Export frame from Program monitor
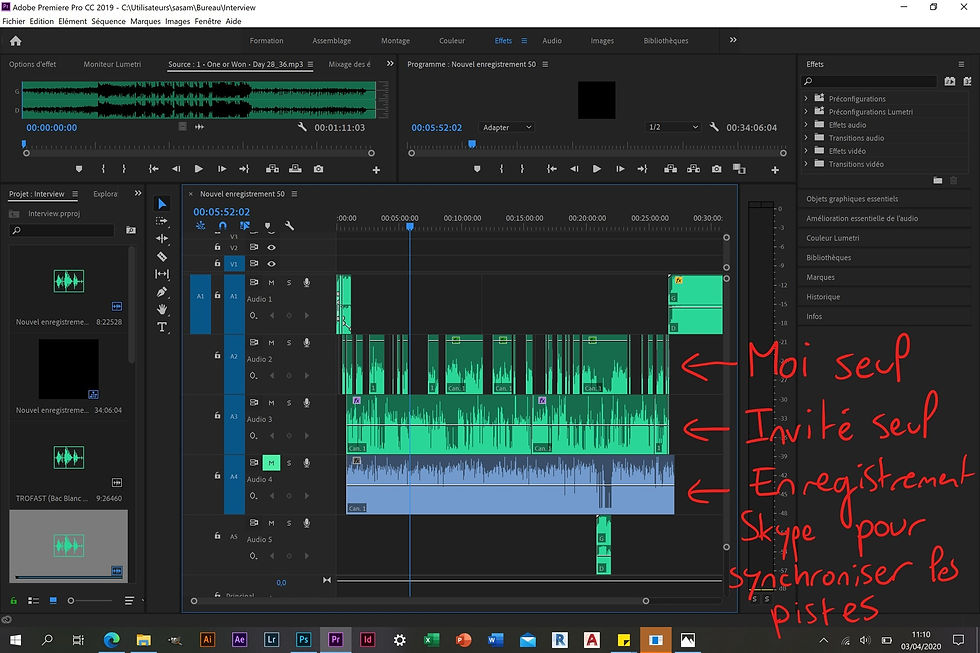This screenshot has height=653, width=980. coord(716,169)
